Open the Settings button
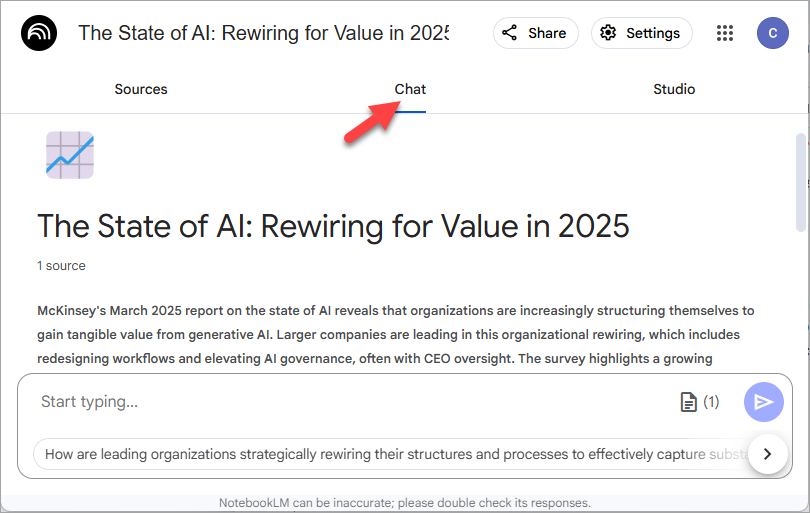810x513 pixels. pyautogui.click(x=642, y=33)
